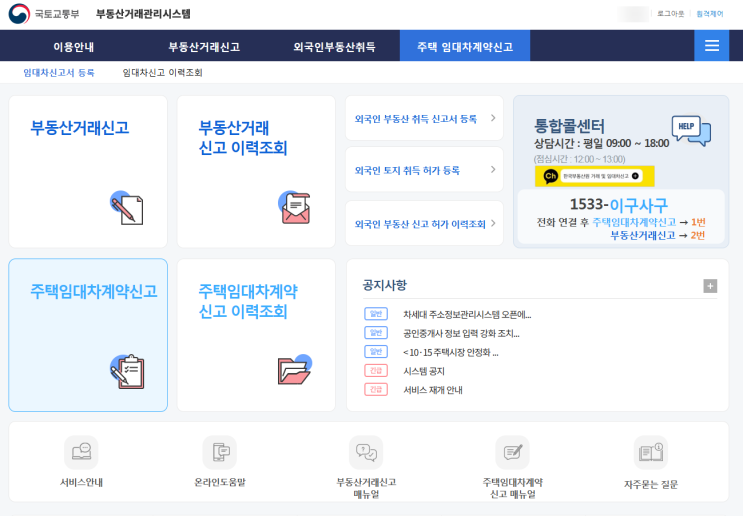Click the 자주묻는 질문 label text

(651, 484)
